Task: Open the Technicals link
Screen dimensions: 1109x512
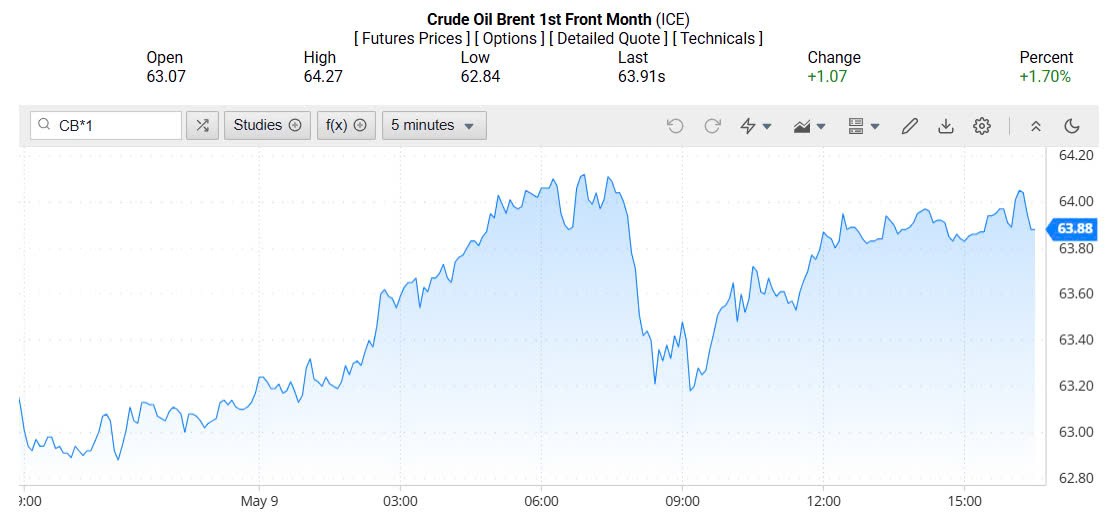Action: coord(717,38)
